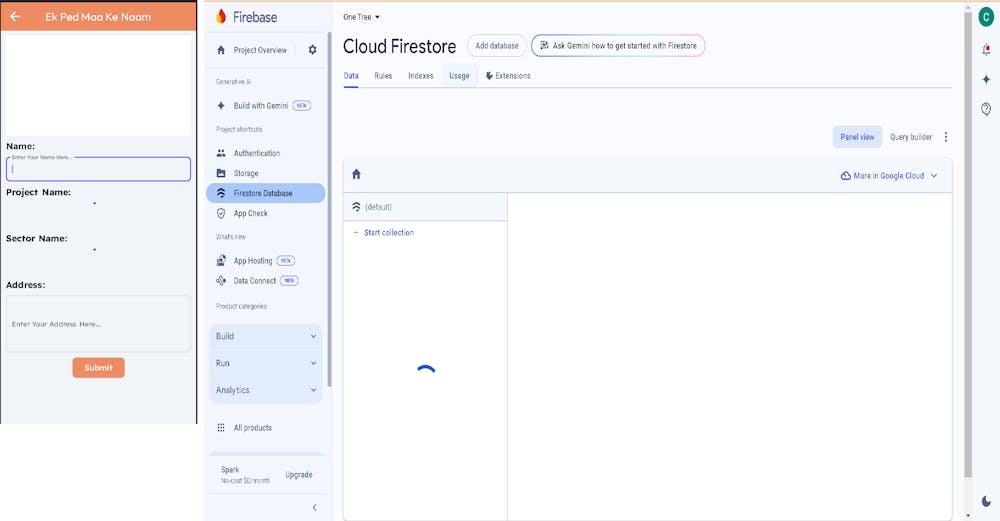Open Authentication in sidebar
The image size is (1000, 521).
[256, 153]
